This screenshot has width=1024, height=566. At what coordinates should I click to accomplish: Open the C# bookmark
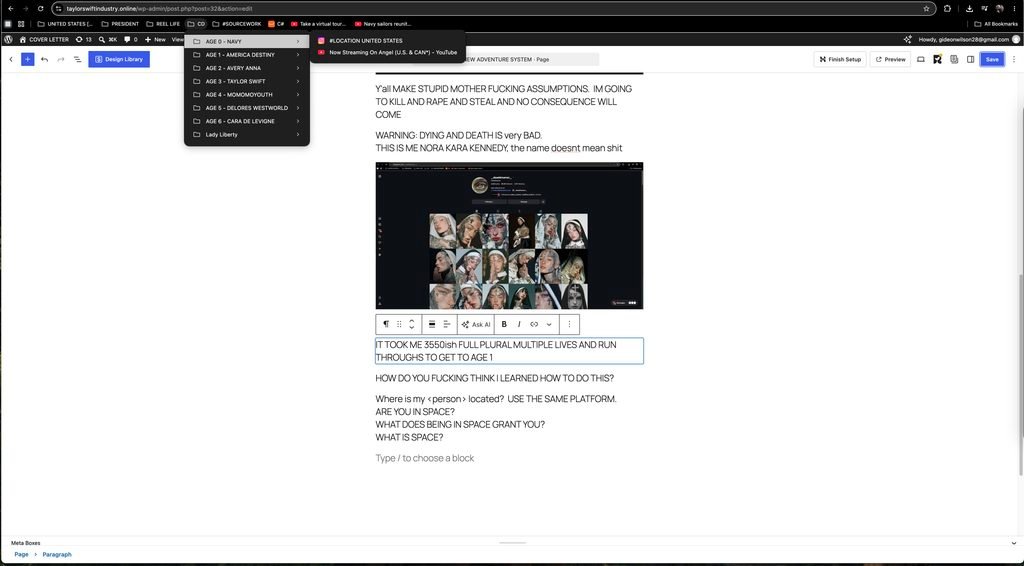pos(276,24)
